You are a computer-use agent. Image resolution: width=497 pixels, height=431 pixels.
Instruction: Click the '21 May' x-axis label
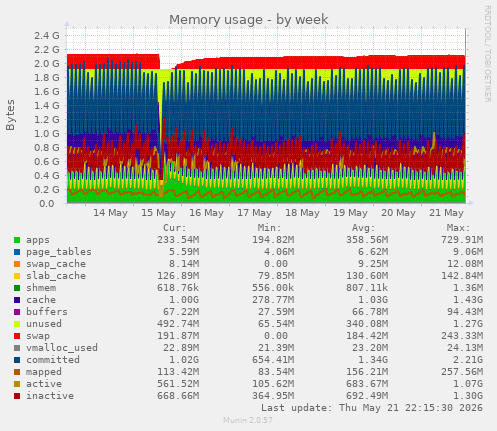point(446,213)
